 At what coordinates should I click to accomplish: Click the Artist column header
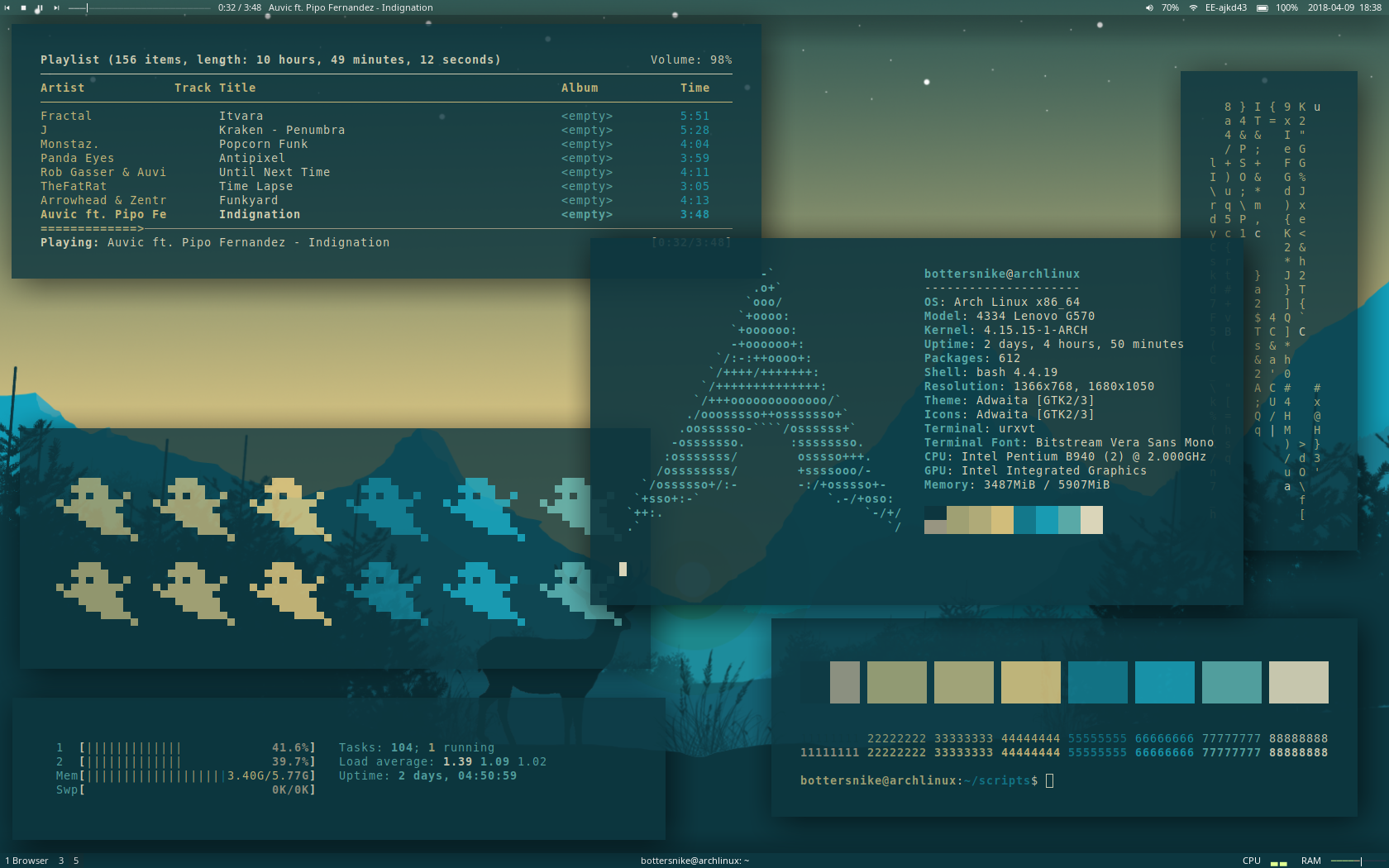coord(62,88)
